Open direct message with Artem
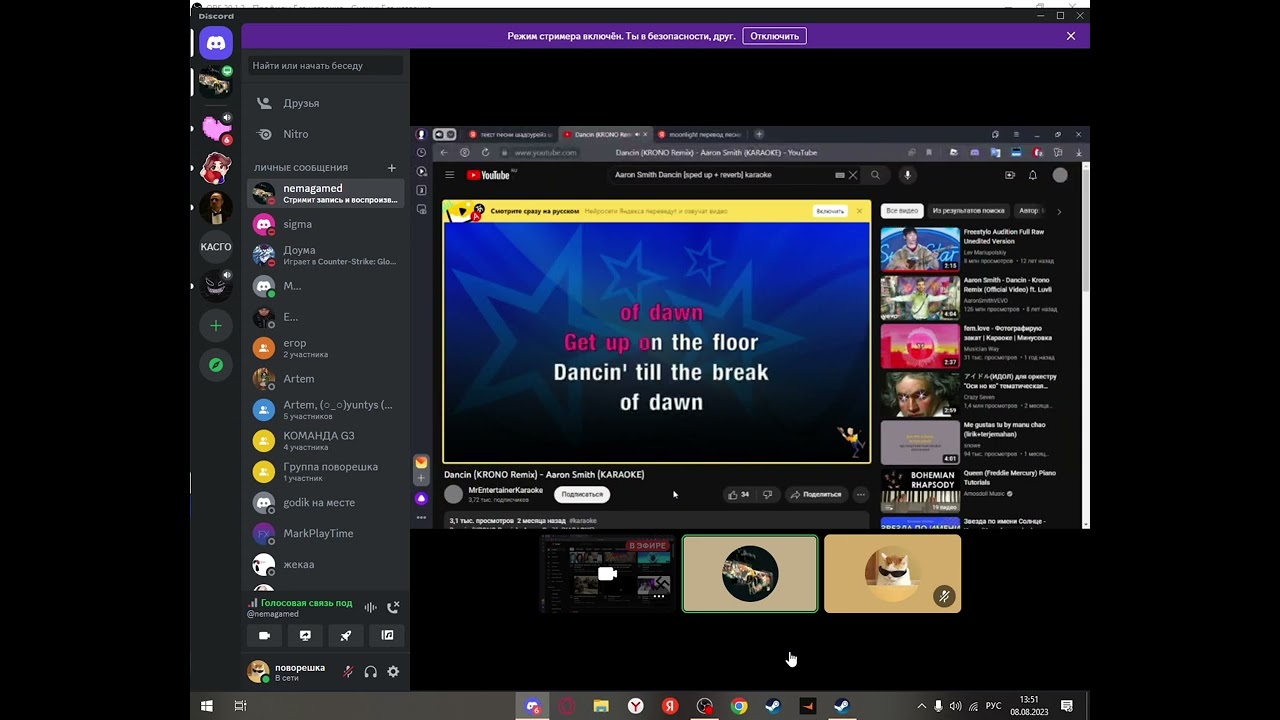This screenshot has width=1280, height=720. (326, 379)
